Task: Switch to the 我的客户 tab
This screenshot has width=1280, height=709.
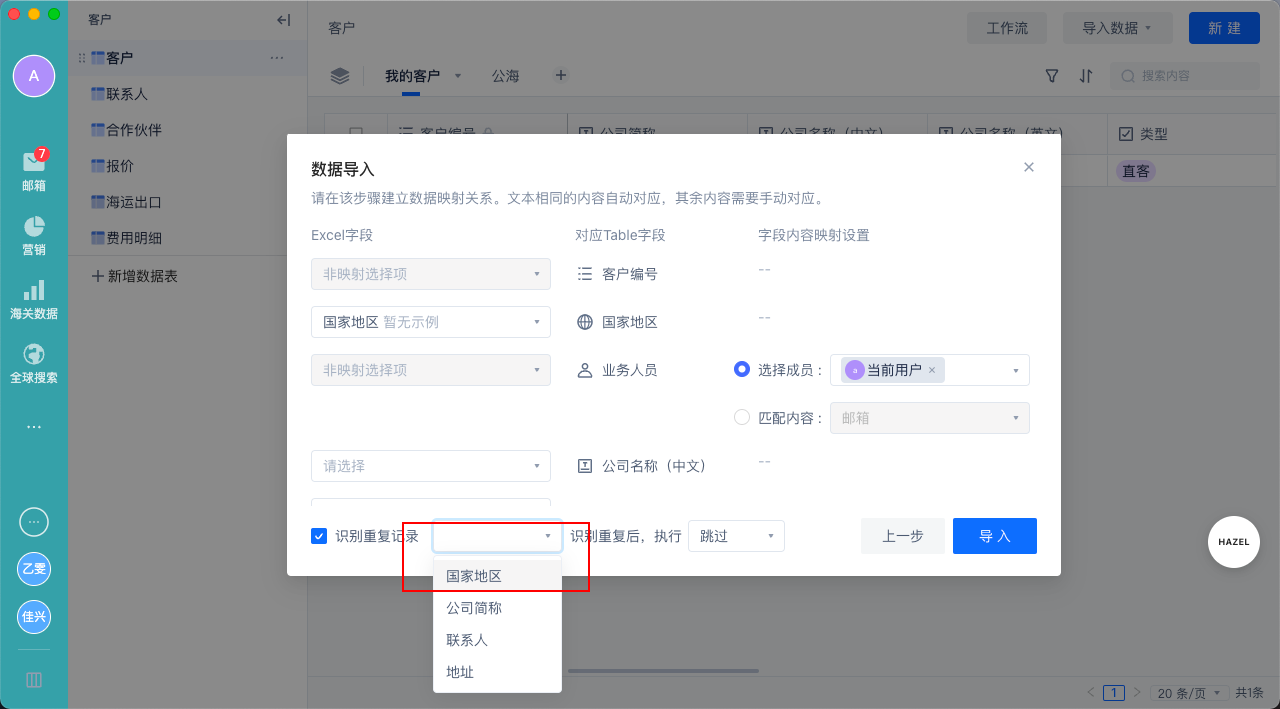Action: (412, 76)
